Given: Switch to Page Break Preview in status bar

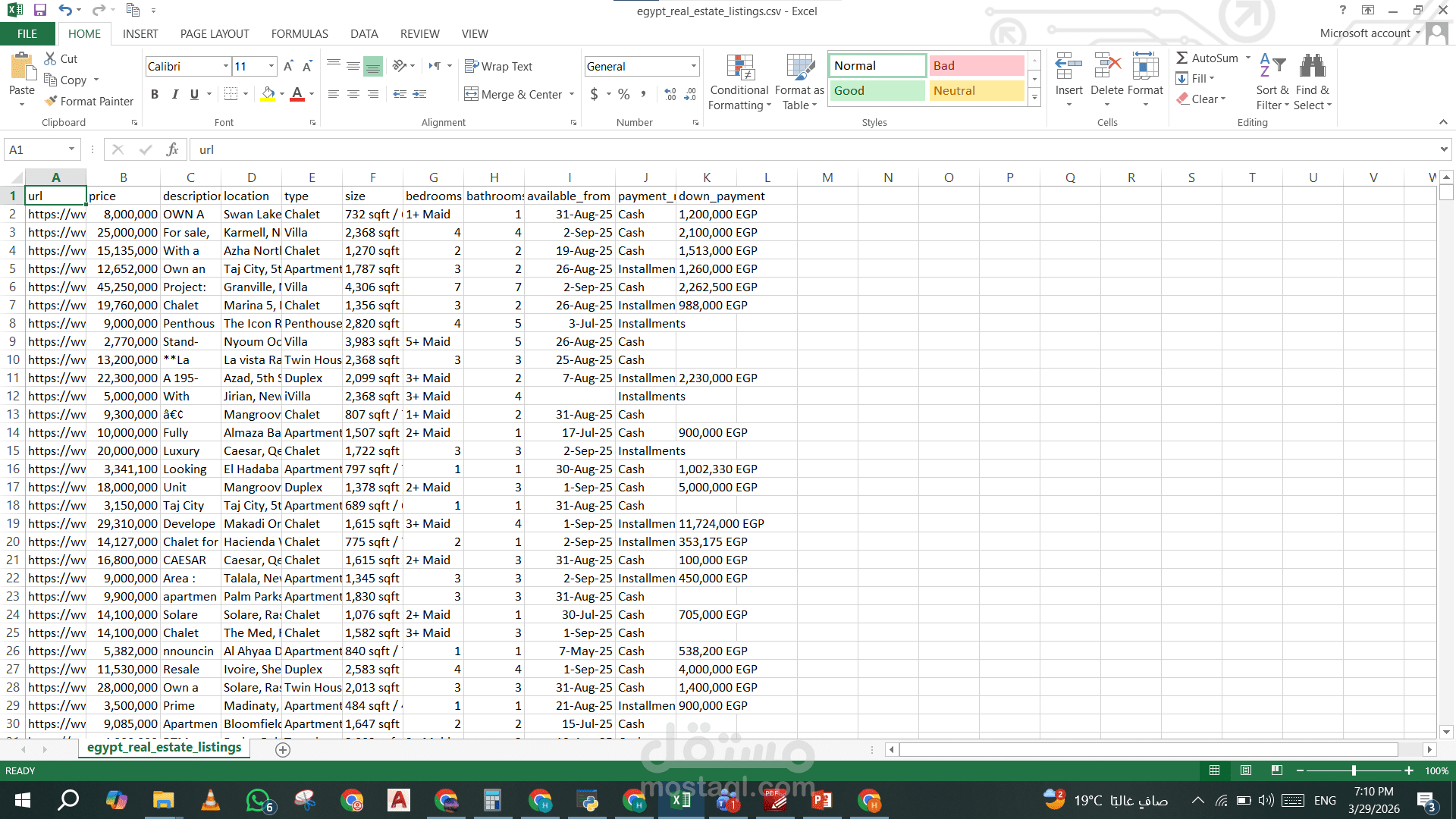Looking at the screenshot, I should click(x=1277, y=770).
